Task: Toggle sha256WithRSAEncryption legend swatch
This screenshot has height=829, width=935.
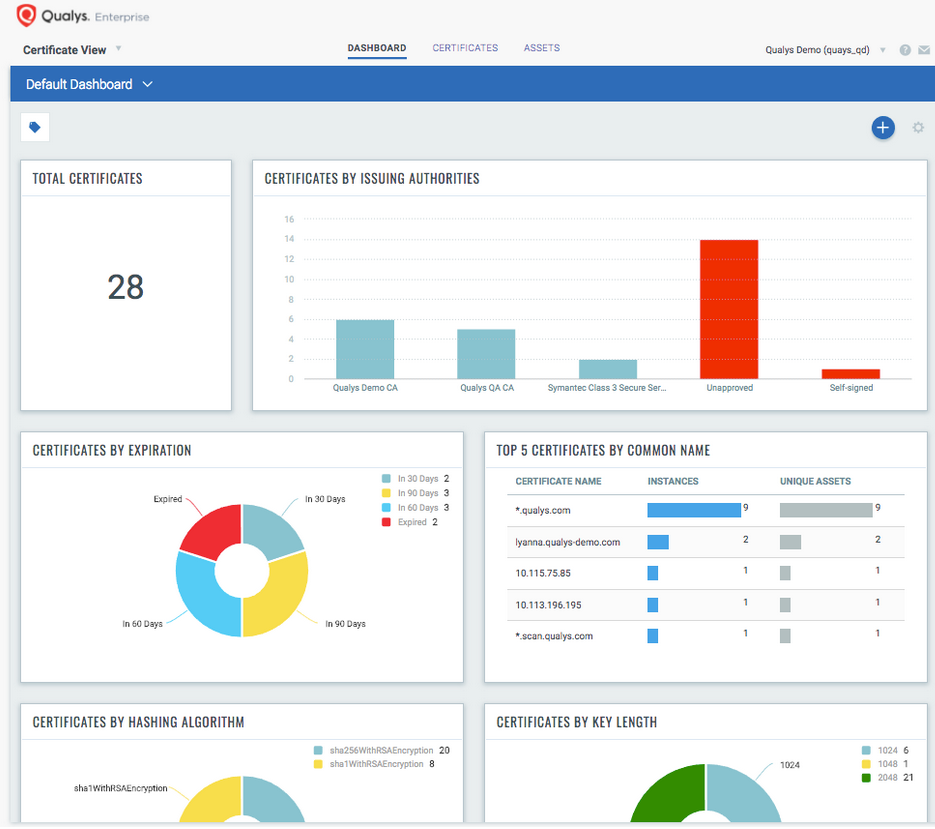Action: click(318, 750)
